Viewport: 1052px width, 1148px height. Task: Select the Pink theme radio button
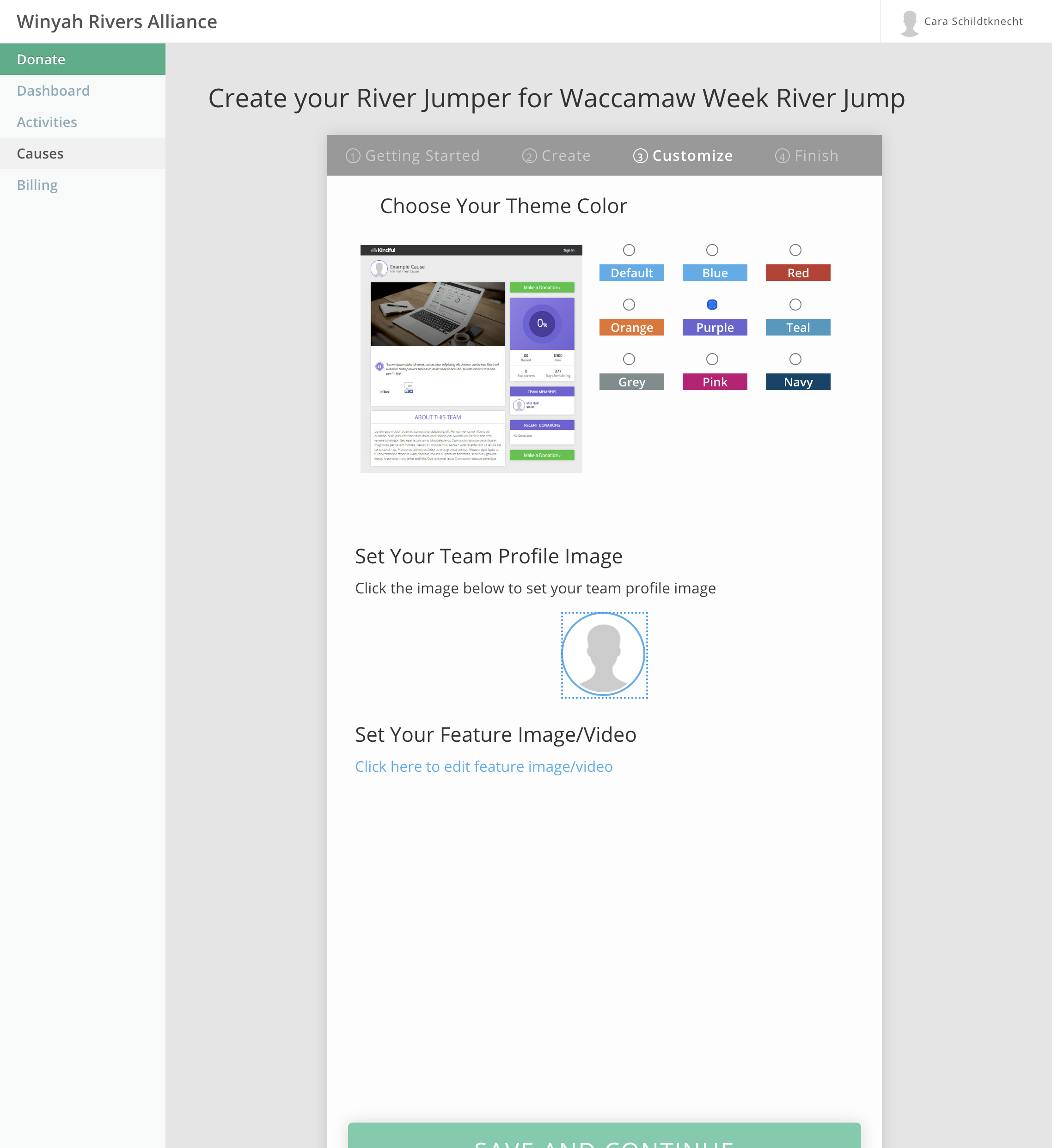point(712,359)
